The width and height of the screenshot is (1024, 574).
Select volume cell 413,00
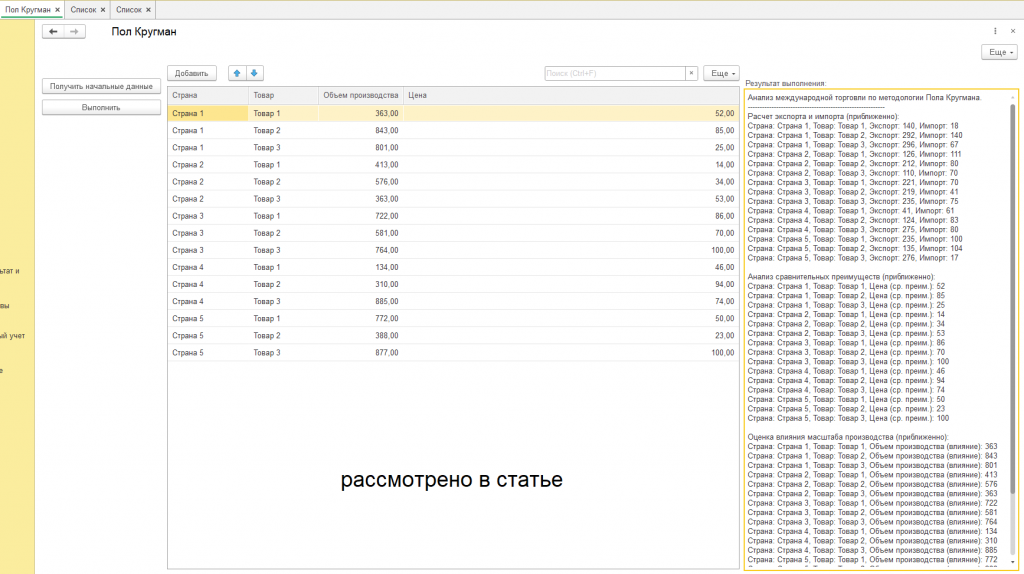click(x=360, y=165)
